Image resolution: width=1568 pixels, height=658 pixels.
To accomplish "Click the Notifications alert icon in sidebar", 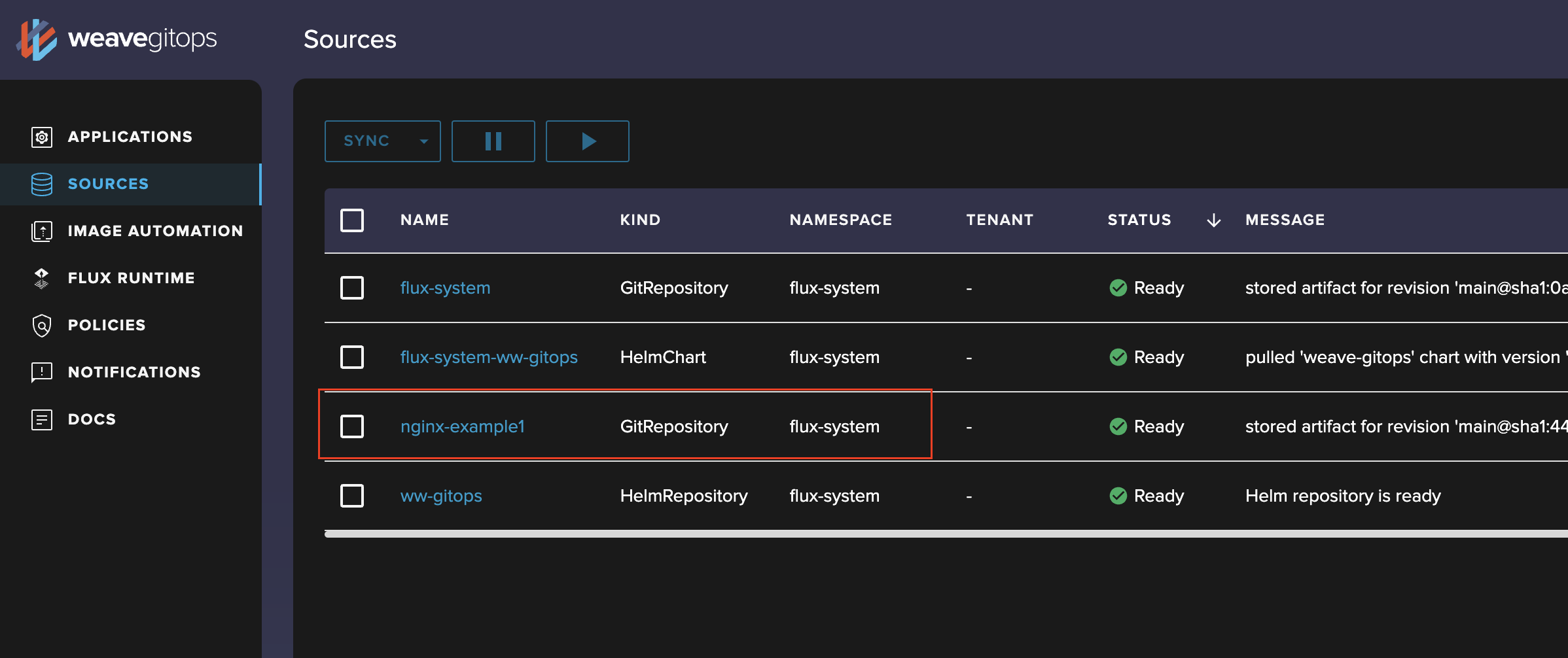I will 42,372.
